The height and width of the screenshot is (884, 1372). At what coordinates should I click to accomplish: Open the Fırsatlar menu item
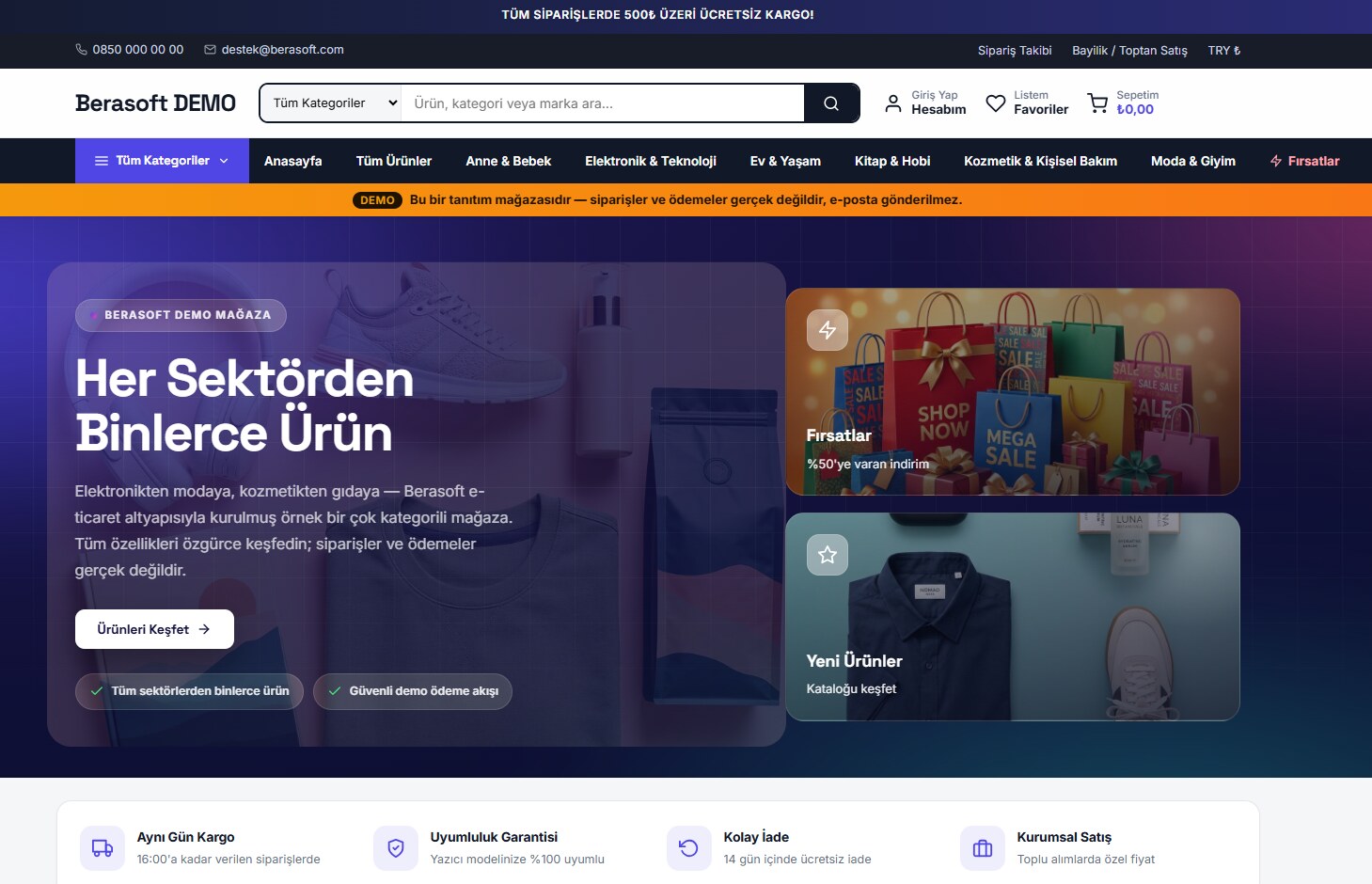point(1305,161)
